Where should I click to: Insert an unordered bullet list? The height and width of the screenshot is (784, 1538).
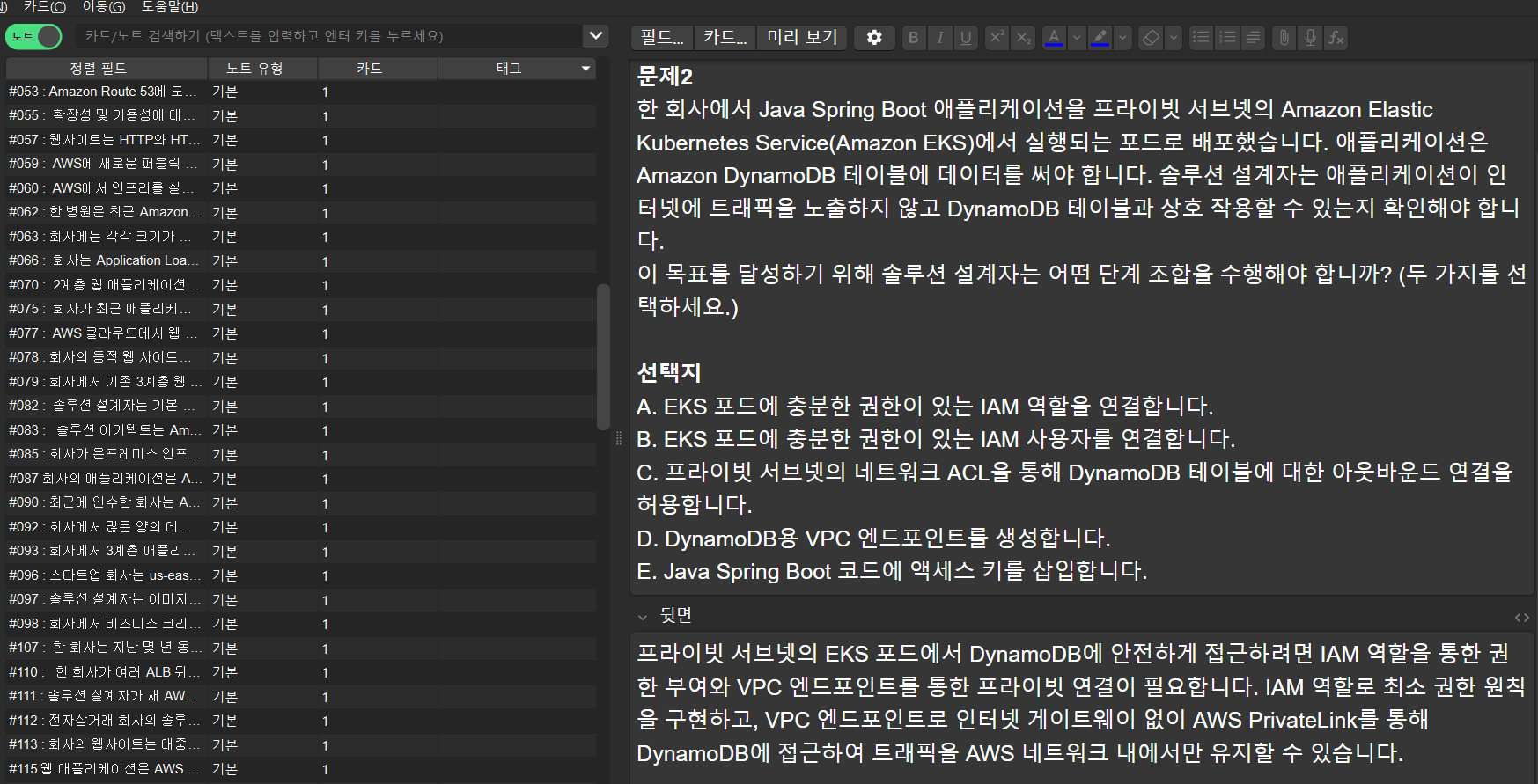pyautogui.click(x=1201, y=38)
